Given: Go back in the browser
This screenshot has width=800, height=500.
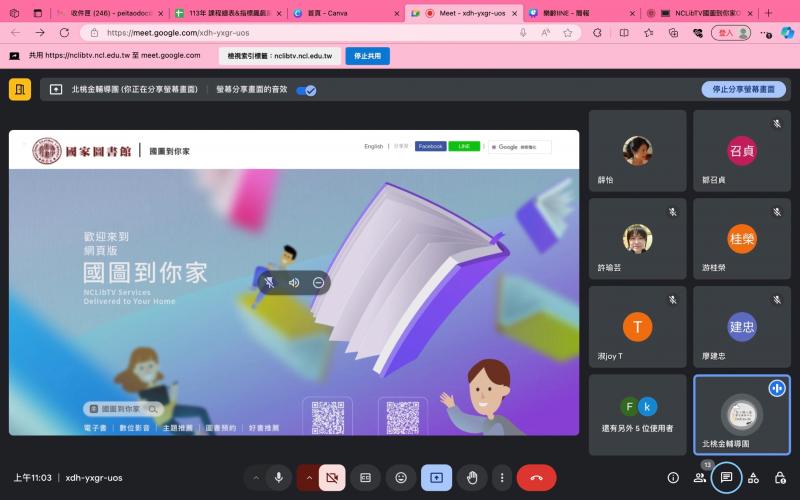Looking at the screenshot, I should tap(15, 33).
